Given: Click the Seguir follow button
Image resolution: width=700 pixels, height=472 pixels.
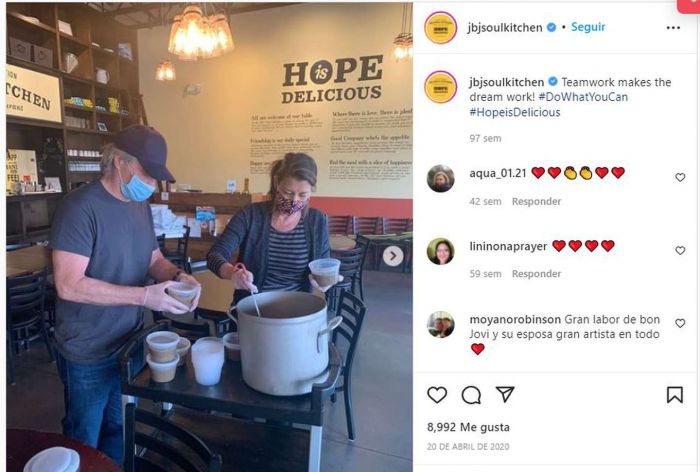Looking at the screenshot, I should 588,27.
